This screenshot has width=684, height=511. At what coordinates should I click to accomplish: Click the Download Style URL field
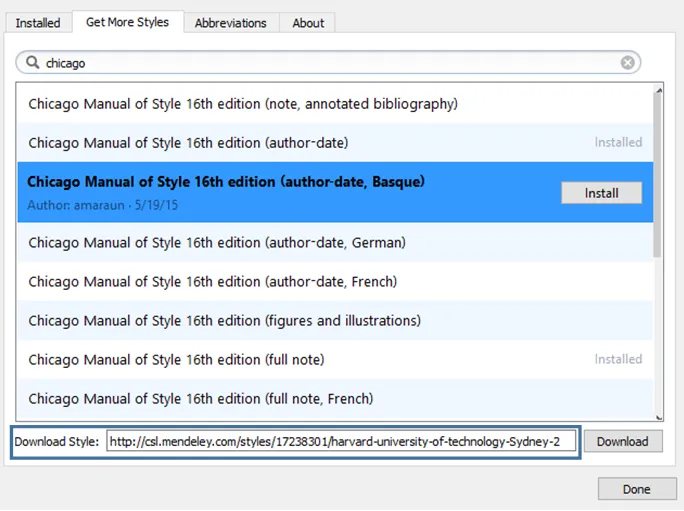coord(341,442)
